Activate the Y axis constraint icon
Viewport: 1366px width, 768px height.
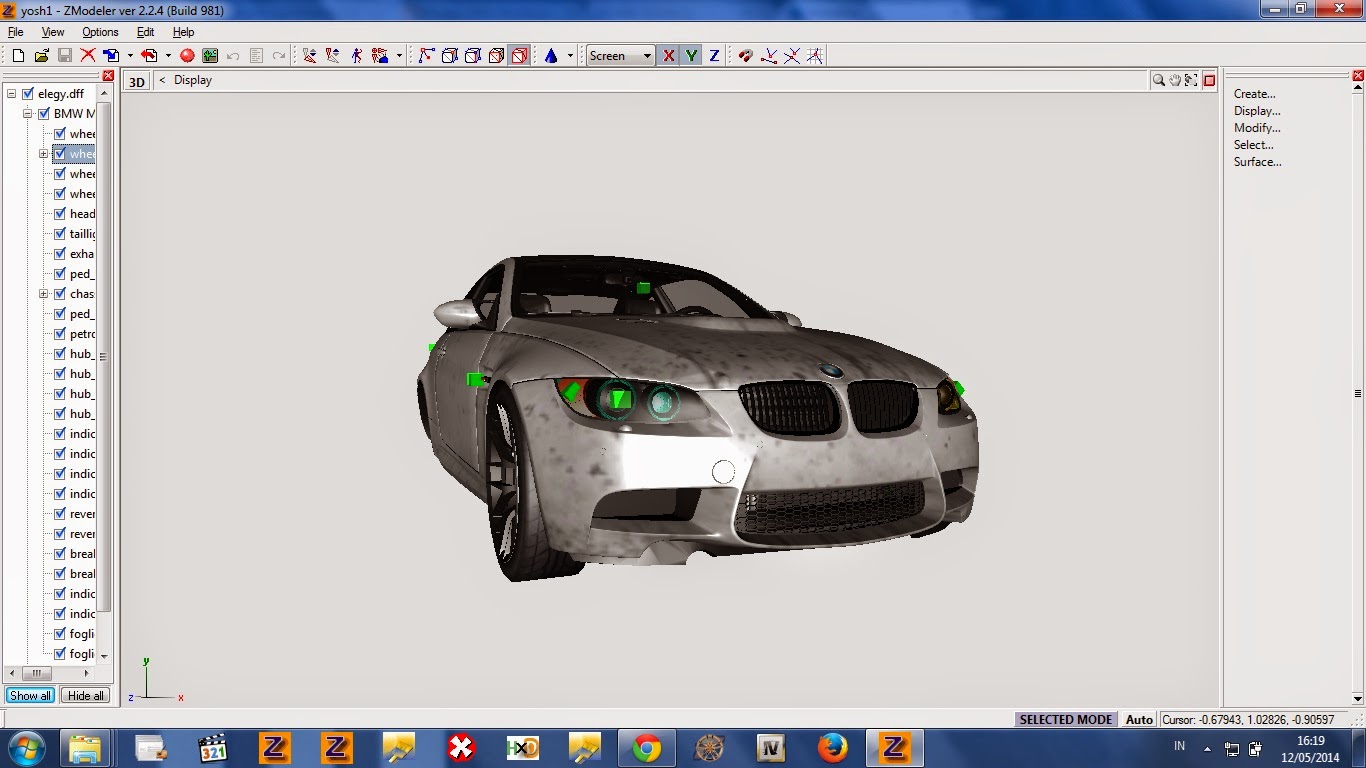coord(691,56)
